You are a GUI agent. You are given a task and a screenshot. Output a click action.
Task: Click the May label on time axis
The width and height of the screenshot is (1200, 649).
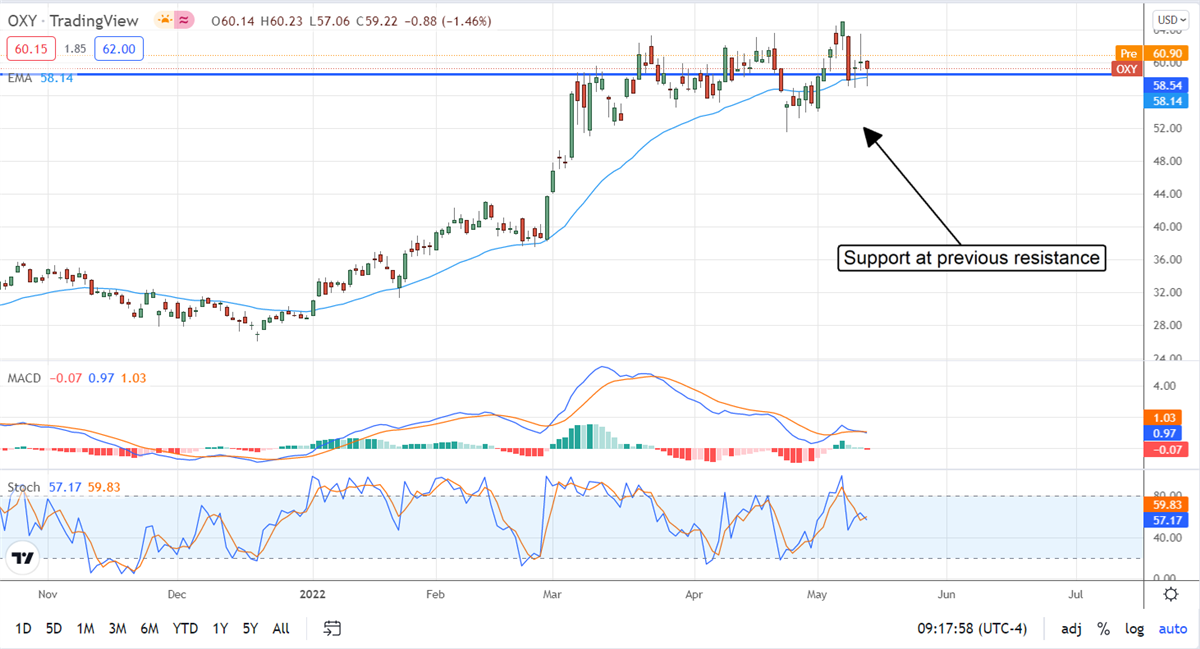pos(818,593)
